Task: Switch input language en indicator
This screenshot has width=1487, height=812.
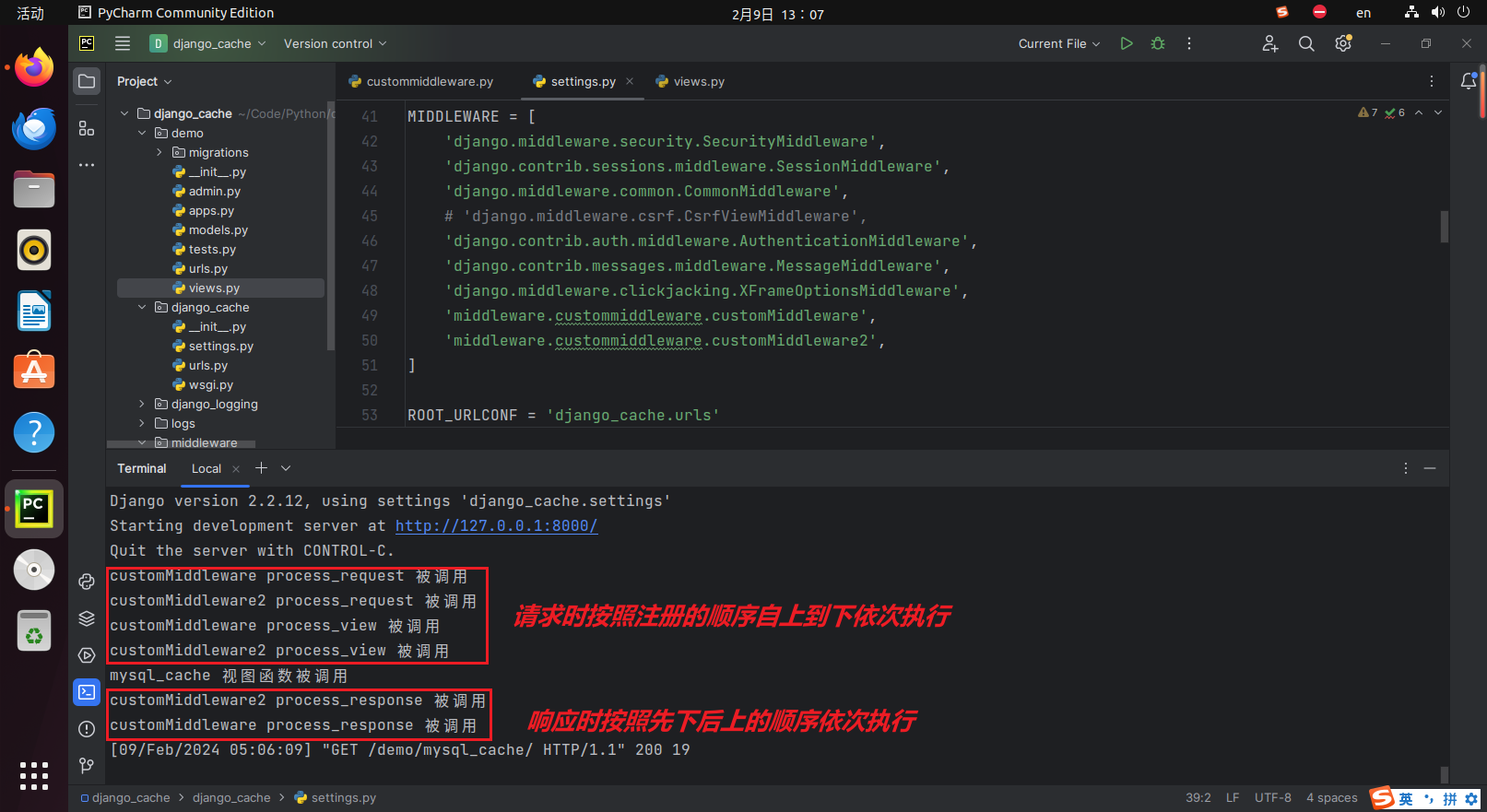Action: (x=1363, y=13)
